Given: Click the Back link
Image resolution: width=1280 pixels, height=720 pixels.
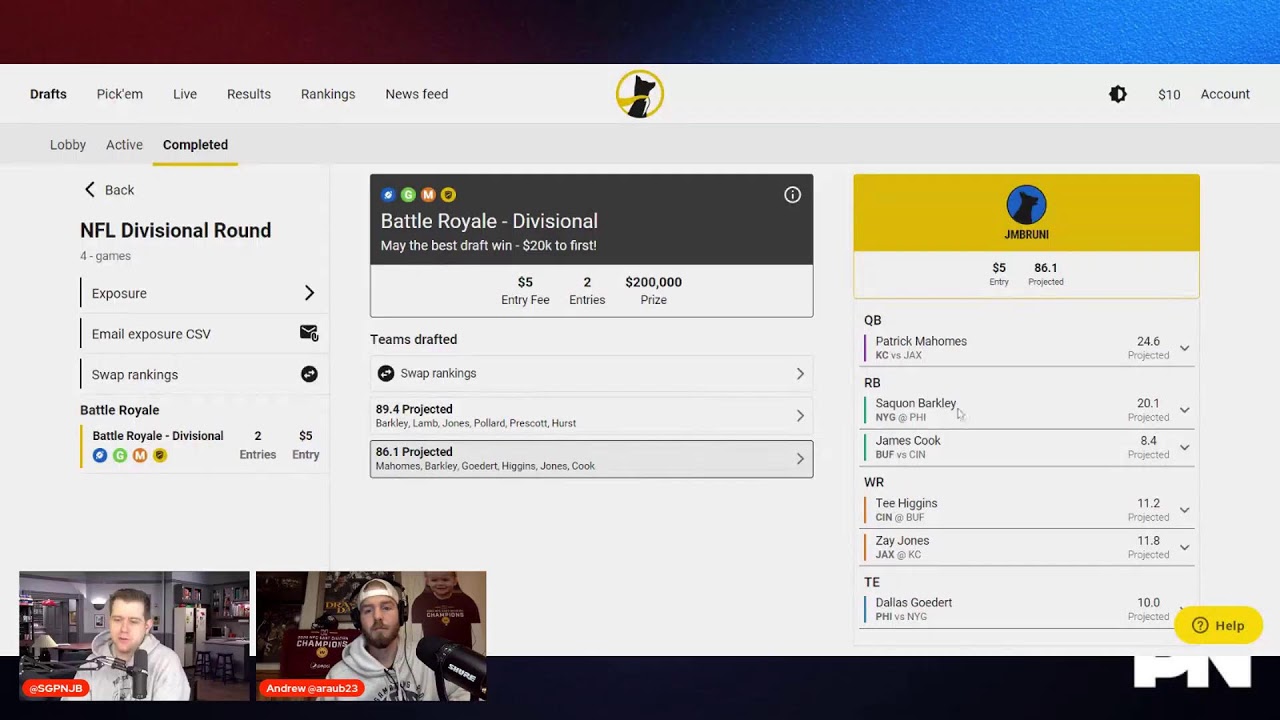Looking at the screenshot, I should (119, 190).
